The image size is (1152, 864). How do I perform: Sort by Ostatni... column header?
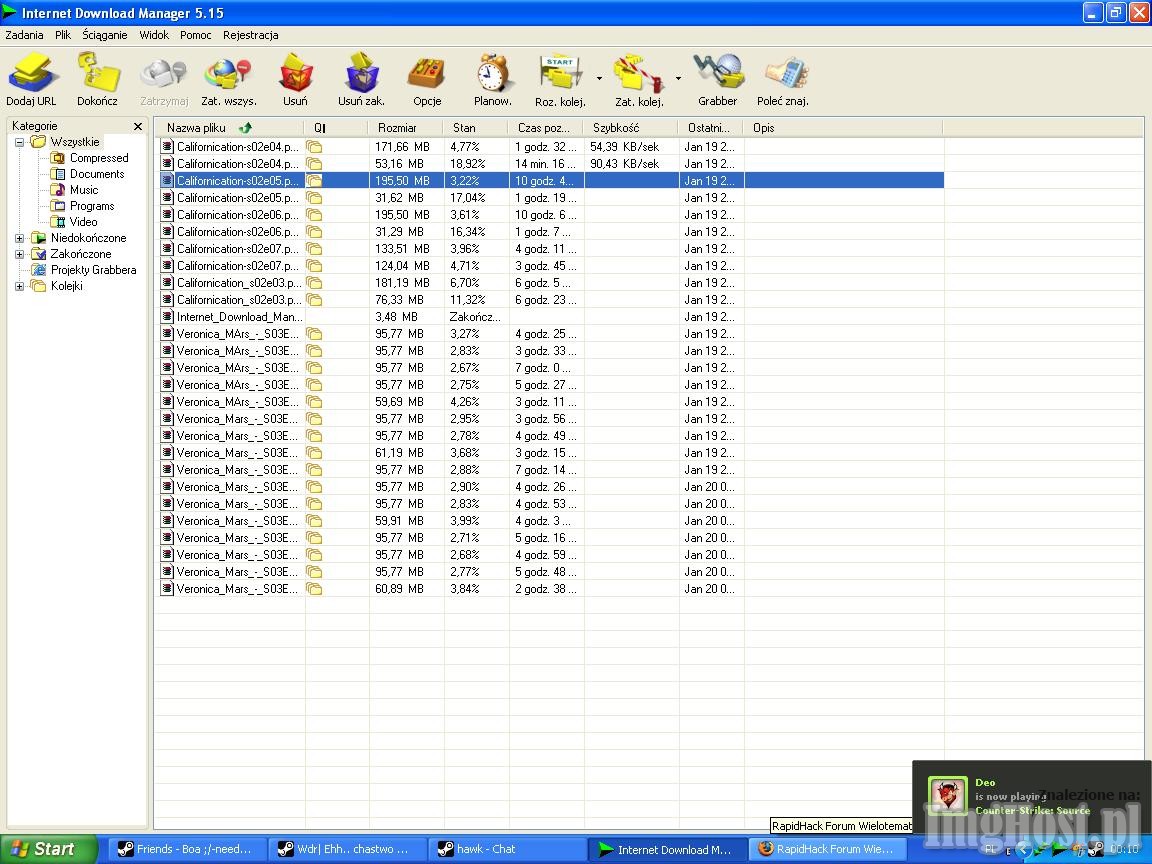coord(710,128)
